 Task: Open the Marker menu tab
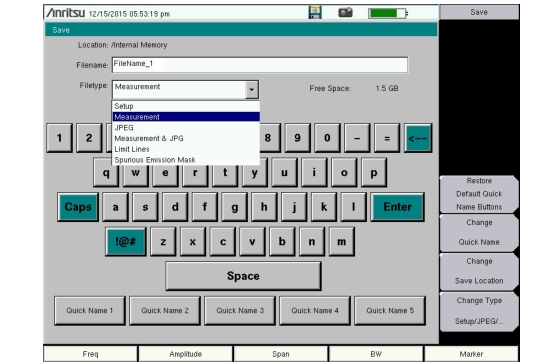(x=471, y=354)
